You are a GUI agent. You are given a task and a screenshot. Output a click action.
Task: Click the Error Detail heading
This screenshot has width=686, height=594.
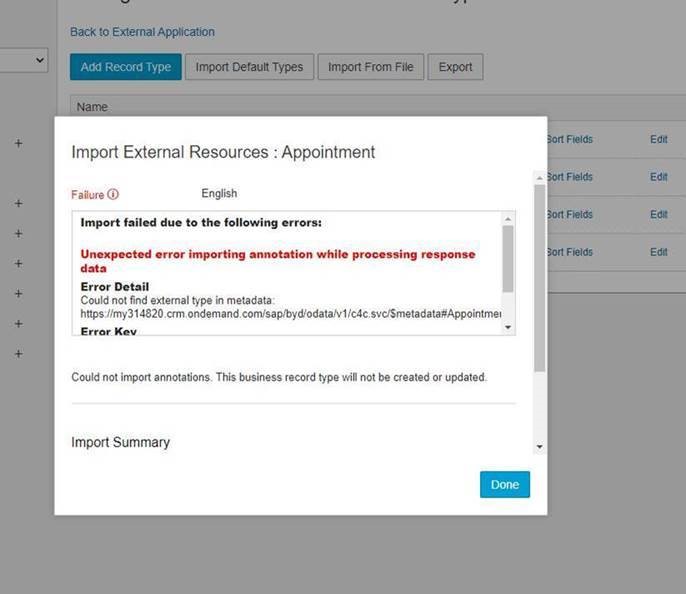115,287
